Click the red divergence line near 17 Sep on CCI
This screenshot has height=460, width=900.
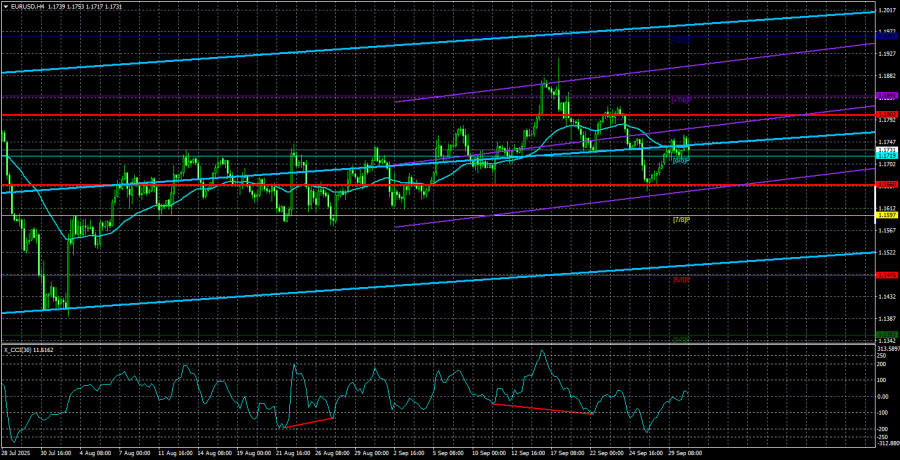pos(542,409)
